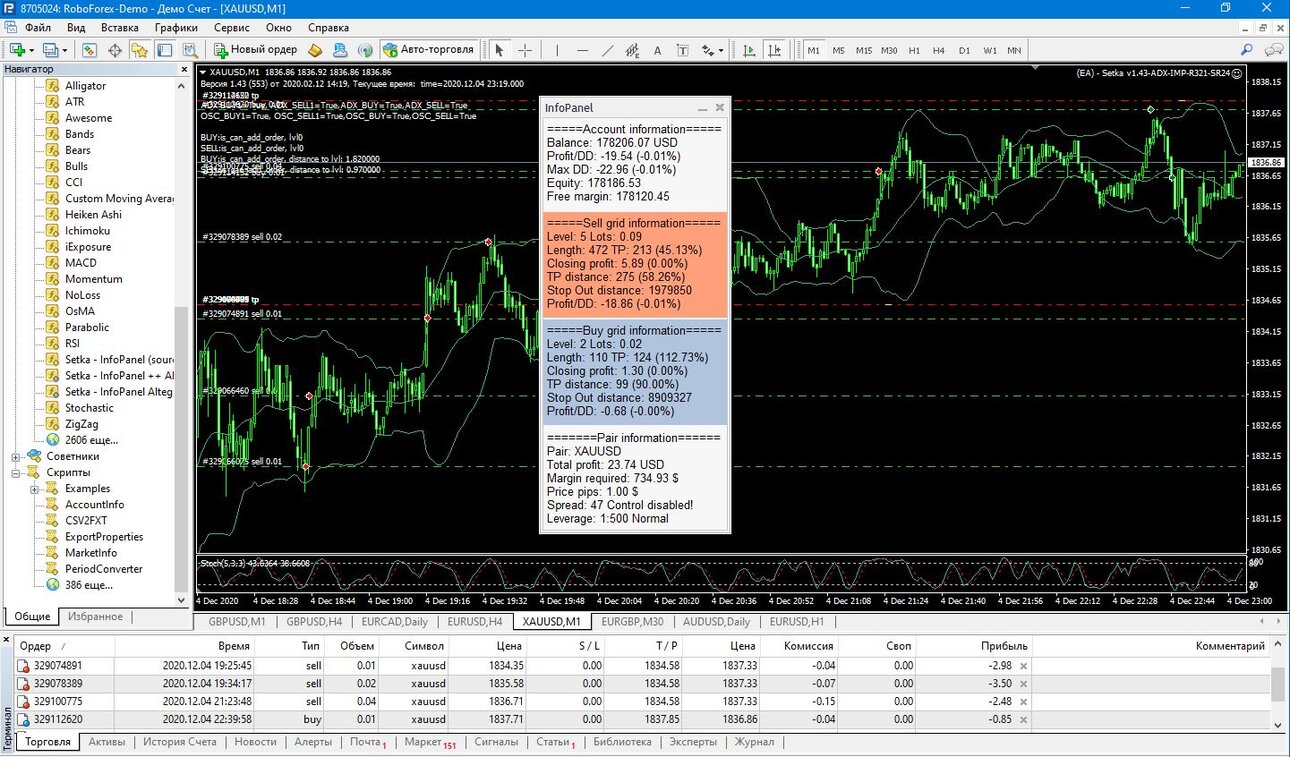Close the Navigator panel
Screen dimensions: 1290x757
(x=182, y=69)
